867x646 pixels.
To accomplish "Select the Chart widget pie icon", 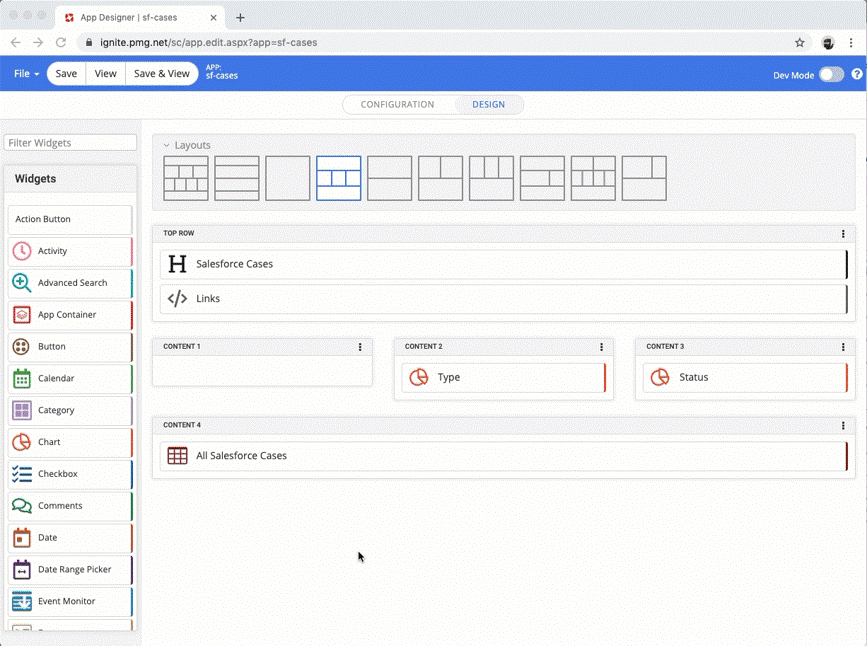I will [x=22, y=442].
